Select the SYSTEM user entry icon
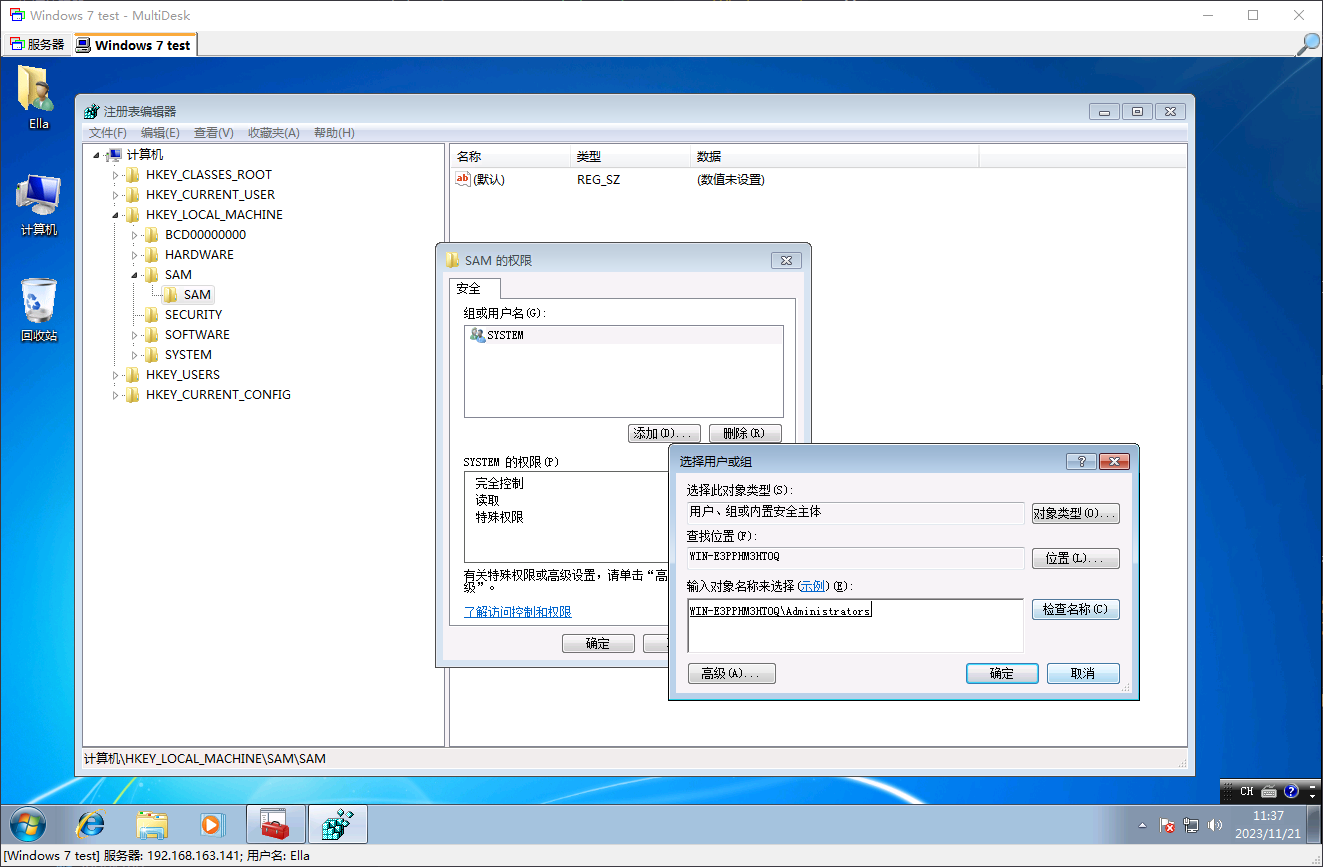1323x867 pixels. point(477,335)
